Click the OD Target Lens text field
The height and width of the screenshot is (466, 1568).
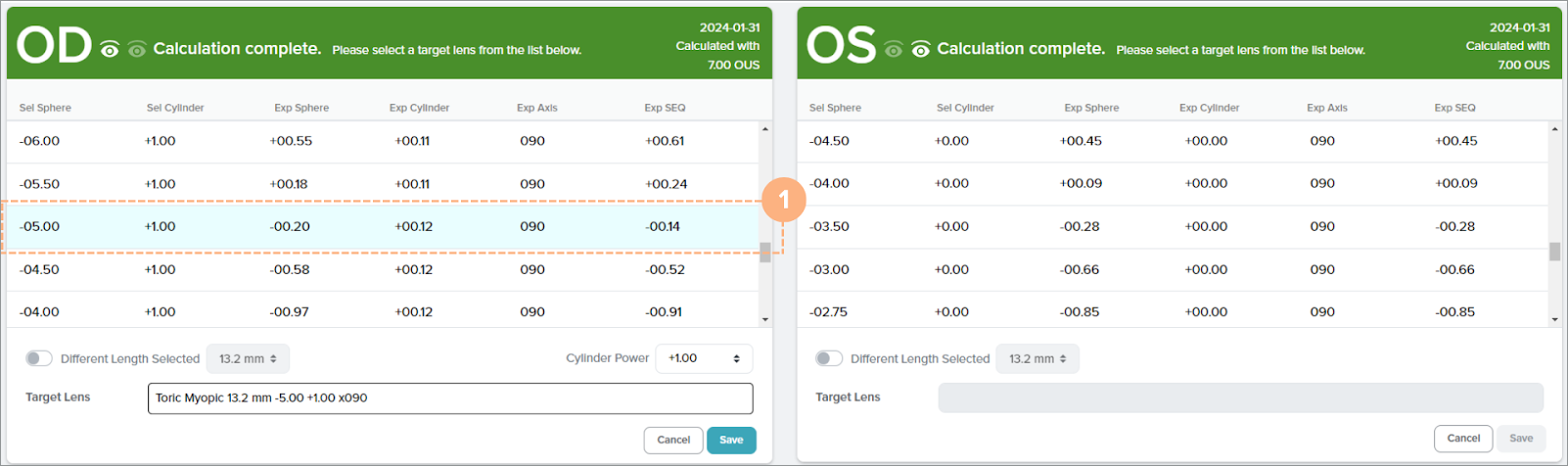450,398
